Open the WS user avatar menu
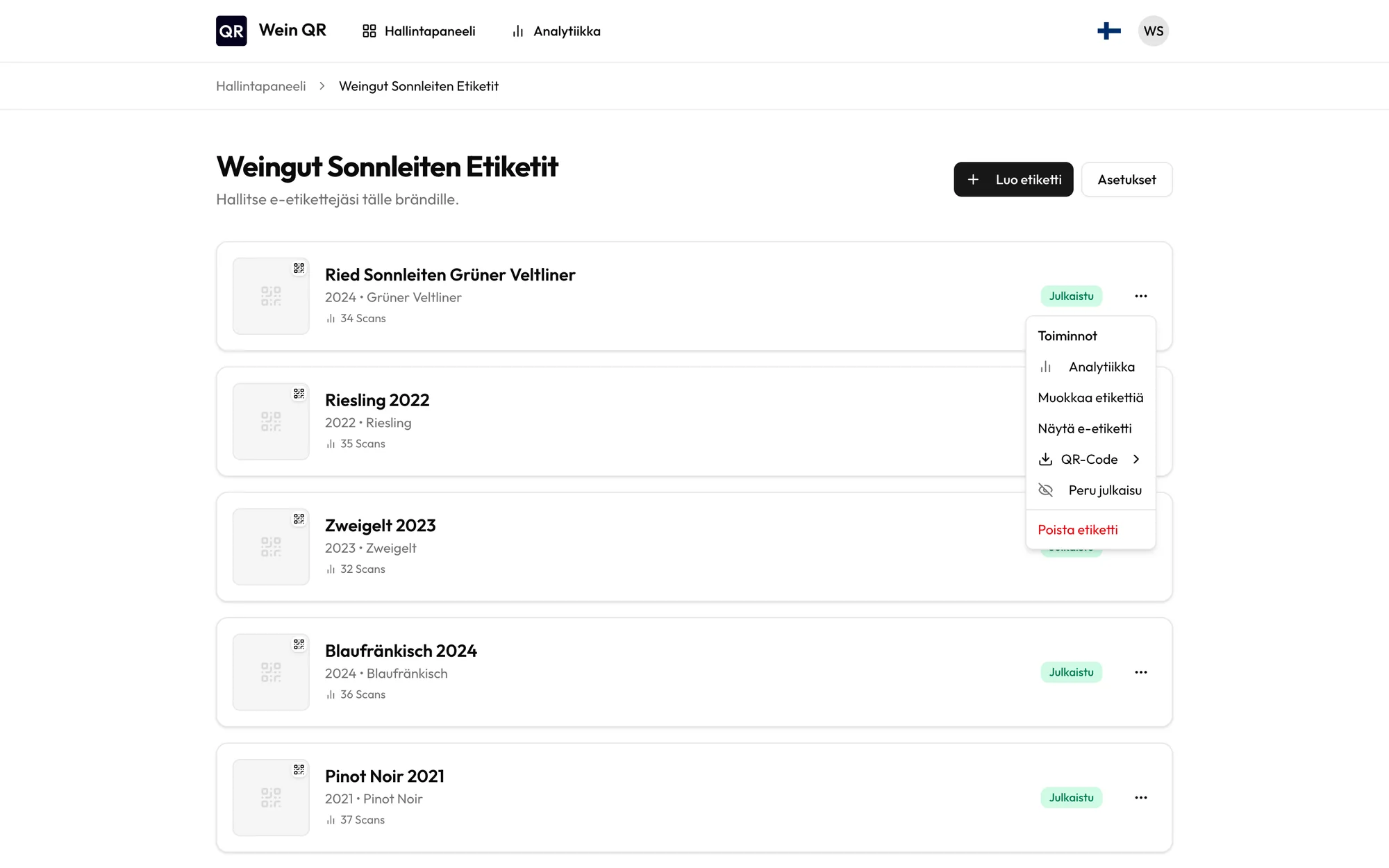The height and width of the screenshot is (868, 1389). tap(1154, 31)
